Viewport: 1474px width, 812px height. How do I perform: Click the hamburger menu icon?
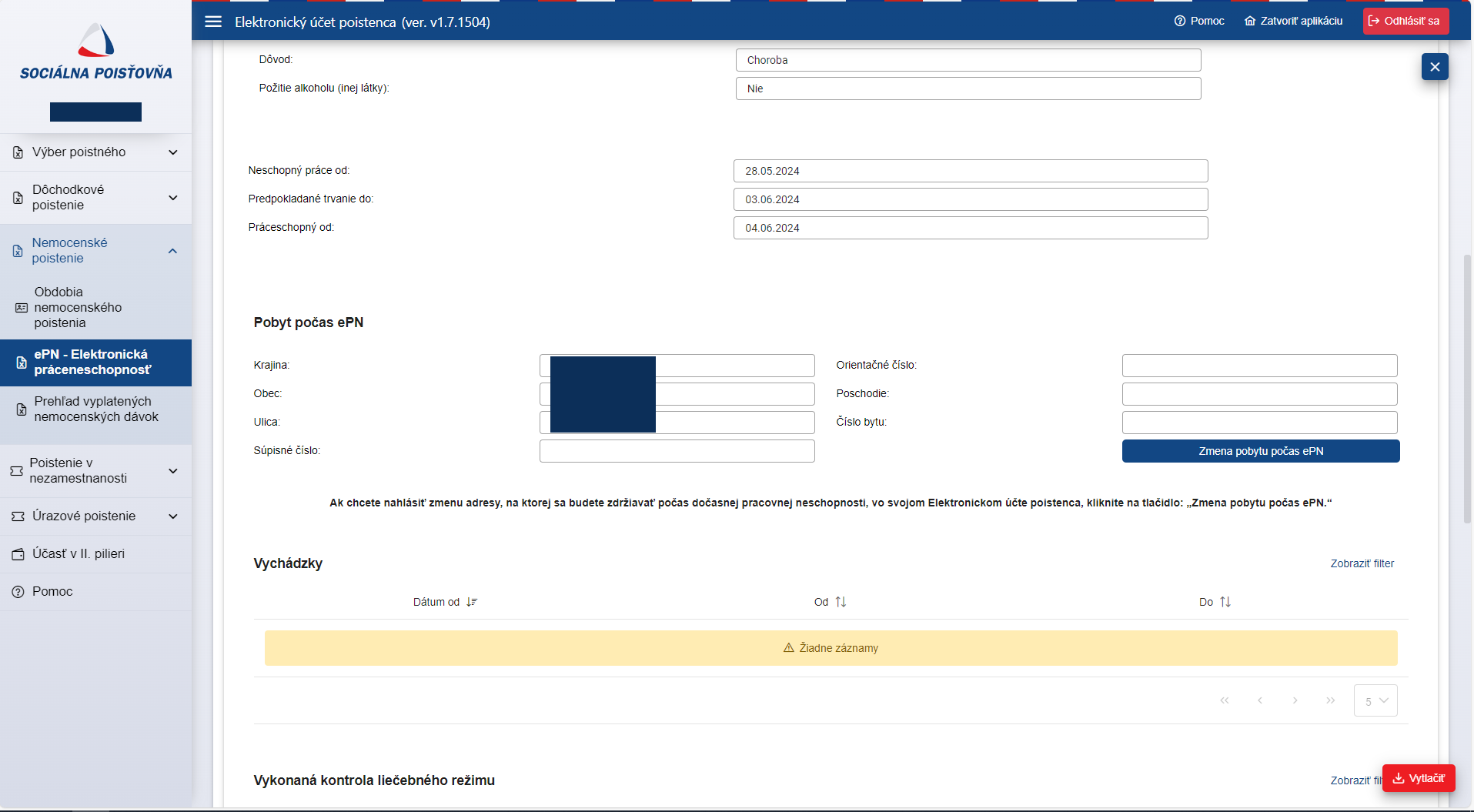pyautogui.click(x=213, y=22)
